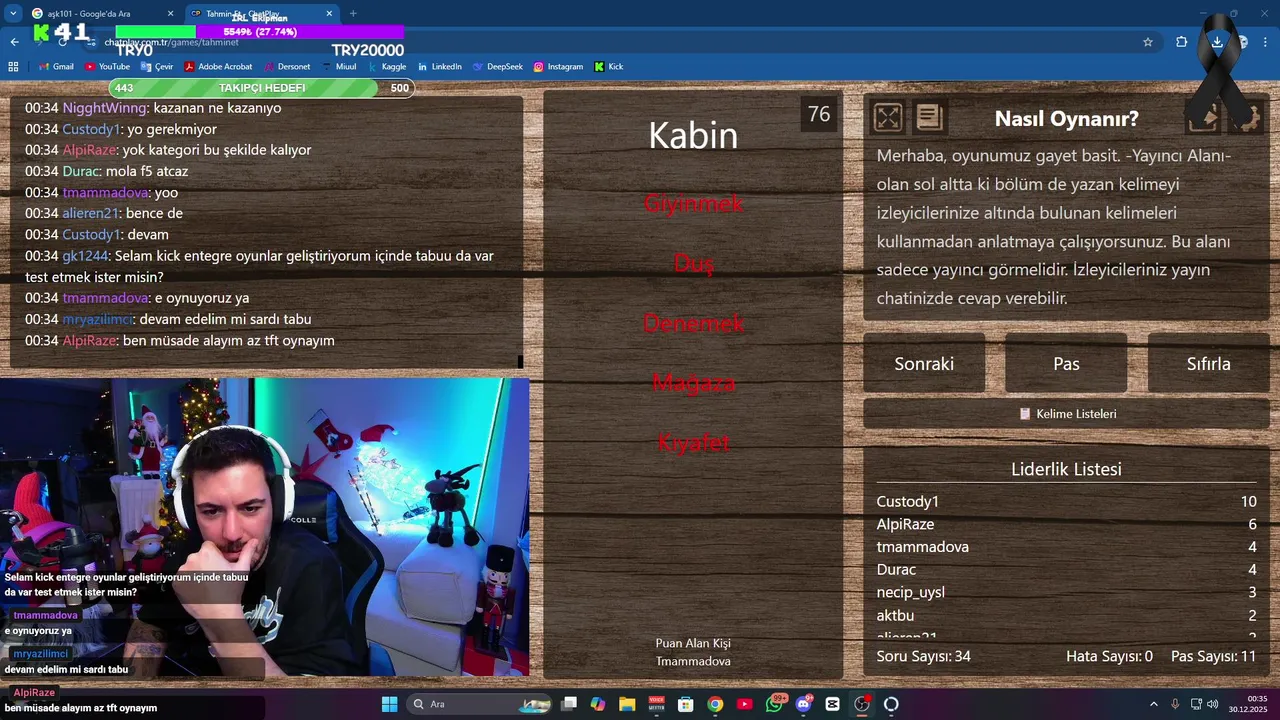The image size is (1280, 720).
Task: Select necip_uysl in the leaderboard
Action: 911,592
